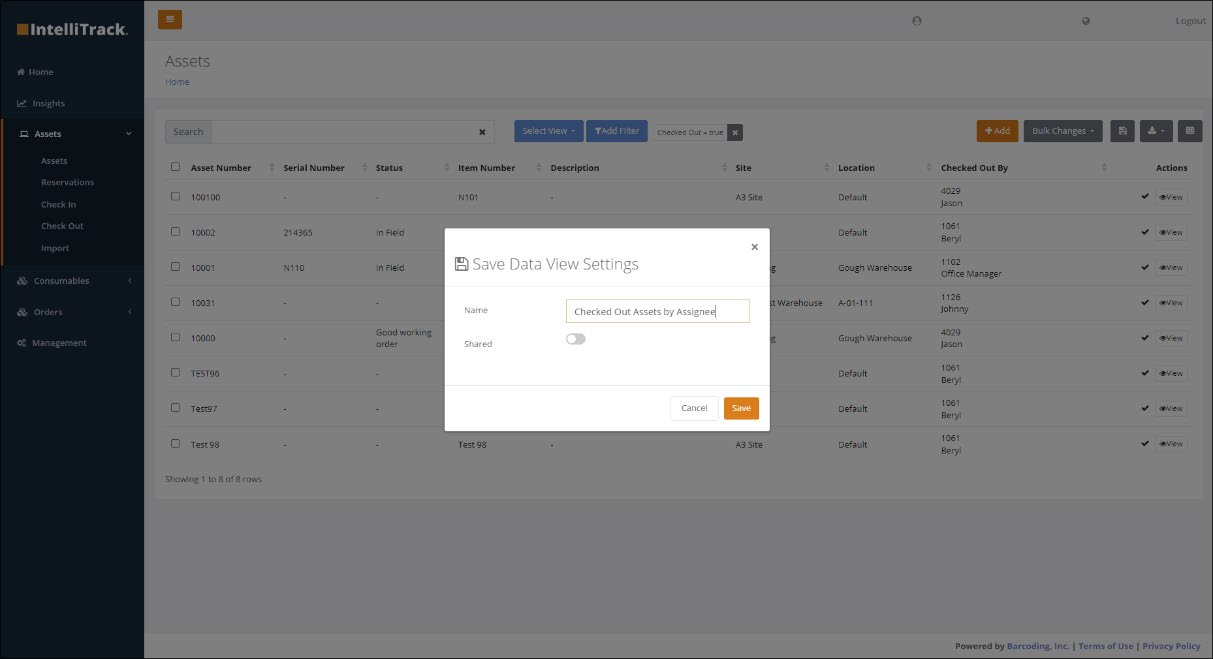This screenshot has width=1213, height=659.
Task: Select checkbox for asset 100100
Action: coord(176,196)
